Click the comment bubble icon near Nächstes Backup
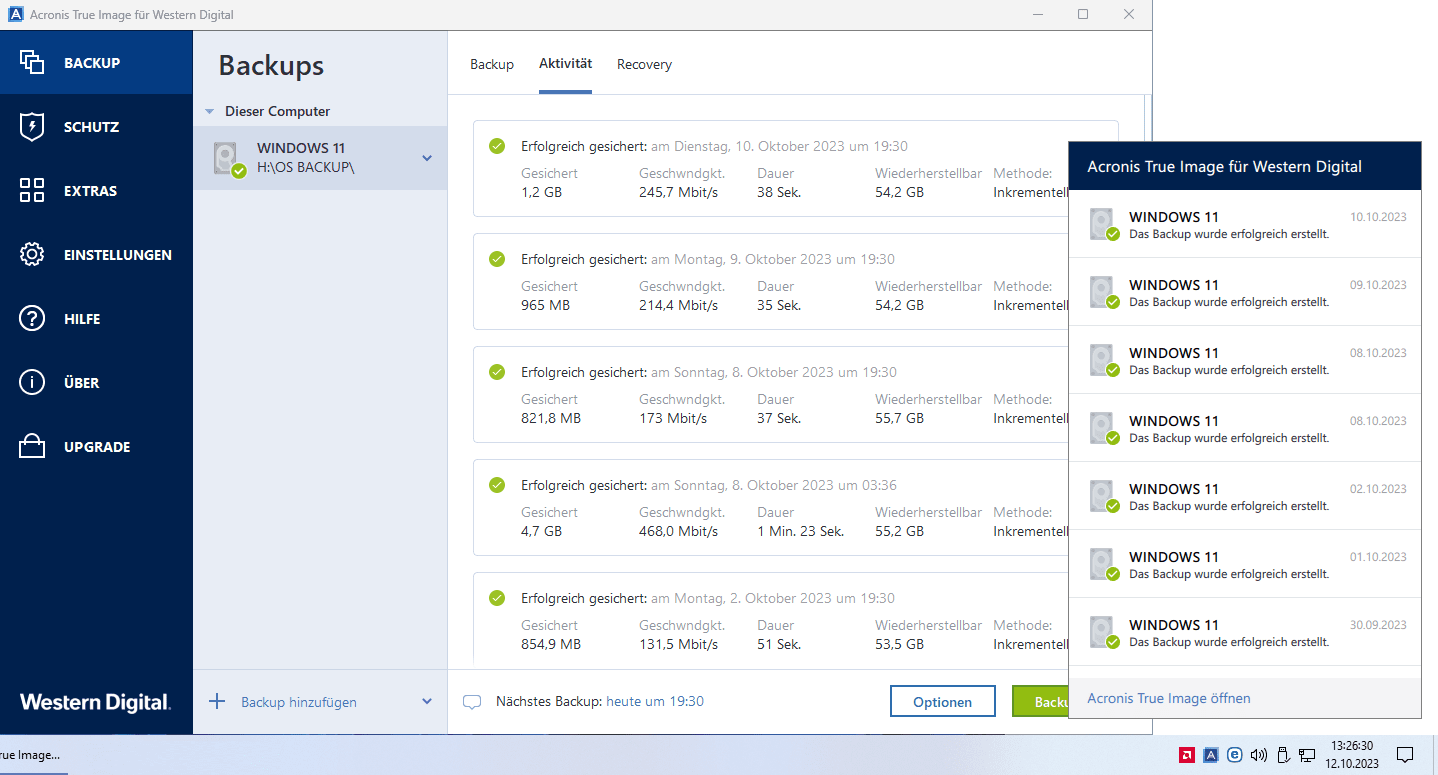Viewport: 1438px width, 775px height. pyautogui.click(x=472, y=702)
